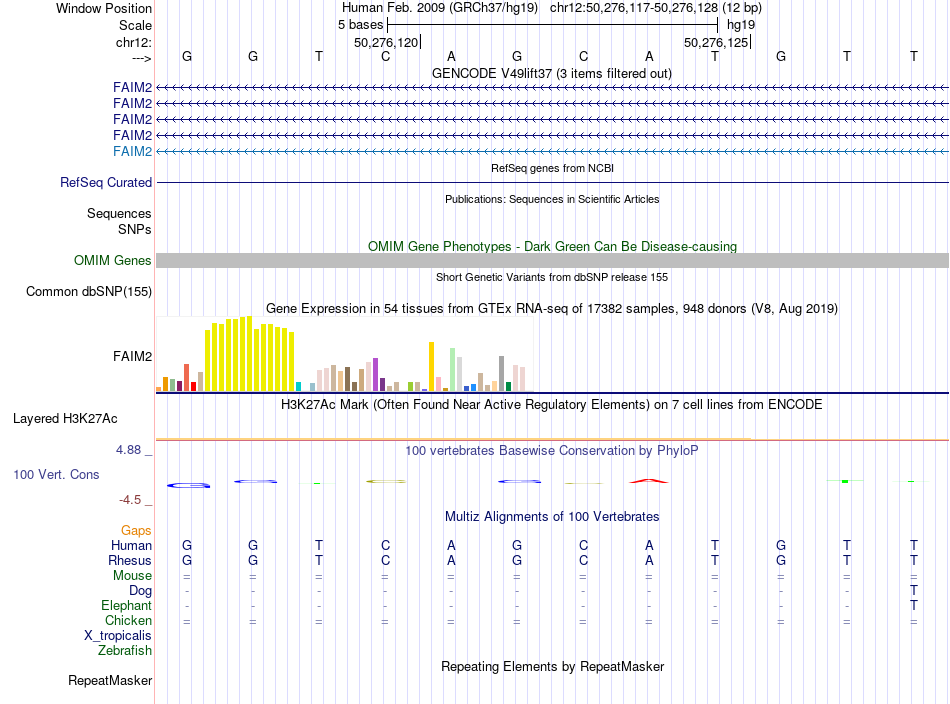The width and height of the screenshot is (950, 704).
Task: Click the T base in Elephant row
Action: point(914,605)
